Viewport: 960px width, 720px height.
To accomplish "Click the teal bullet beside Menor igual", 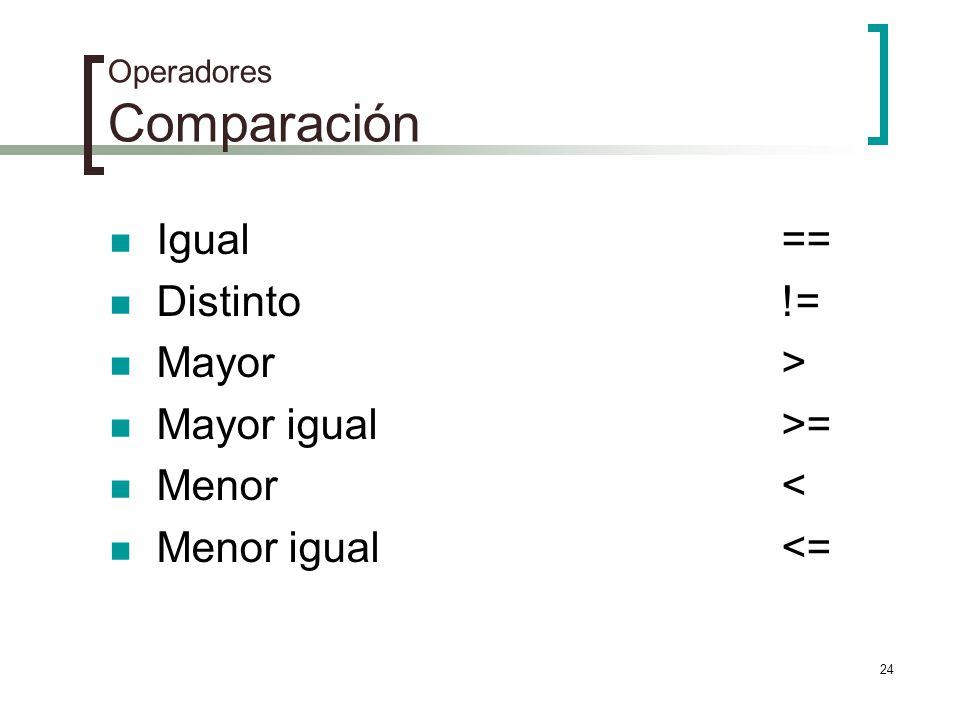I will coord(121,551).
